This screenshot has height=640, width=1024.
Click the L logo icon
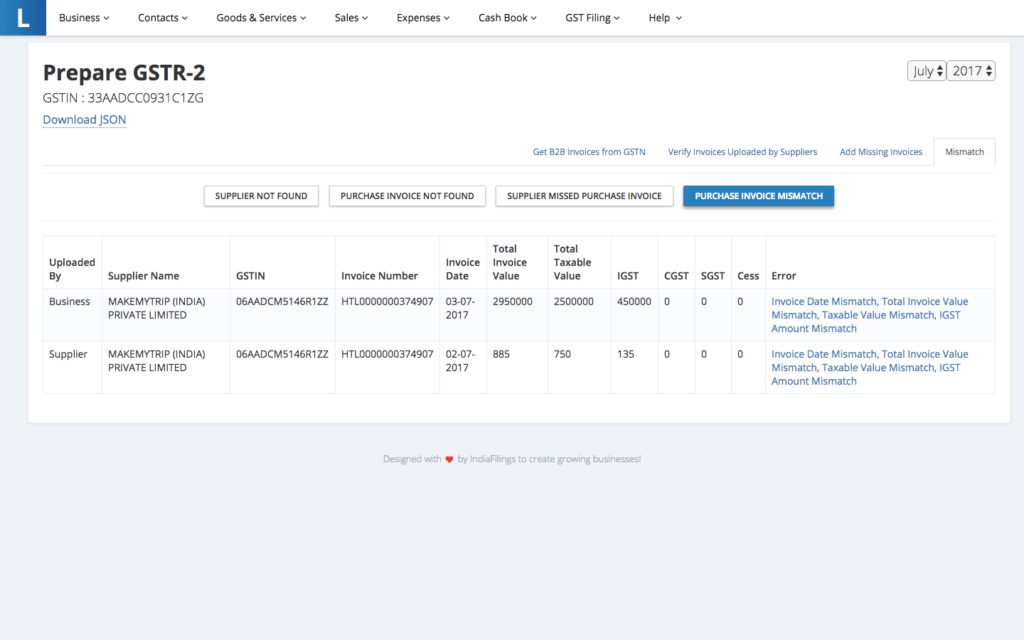click(x=22, y=17)
